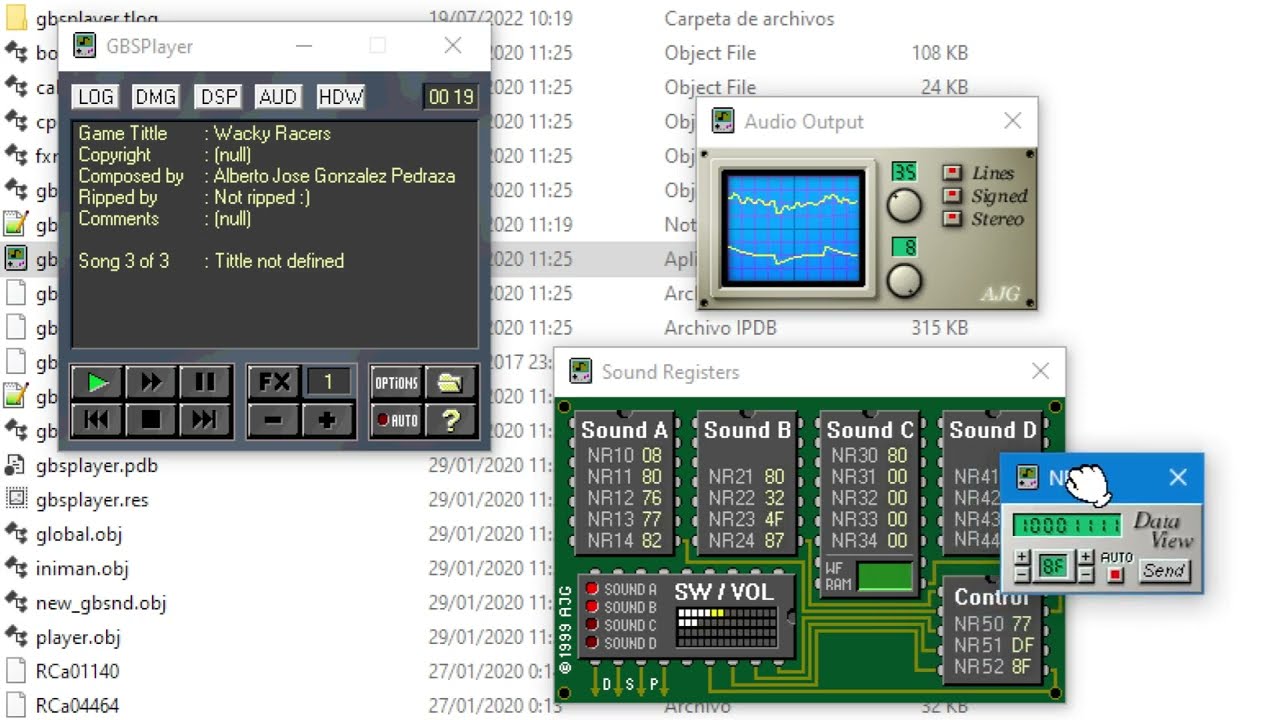The image size is (1280, 720).
Task: Toggle the SOUND B red LED
Action: pos(592,607)
